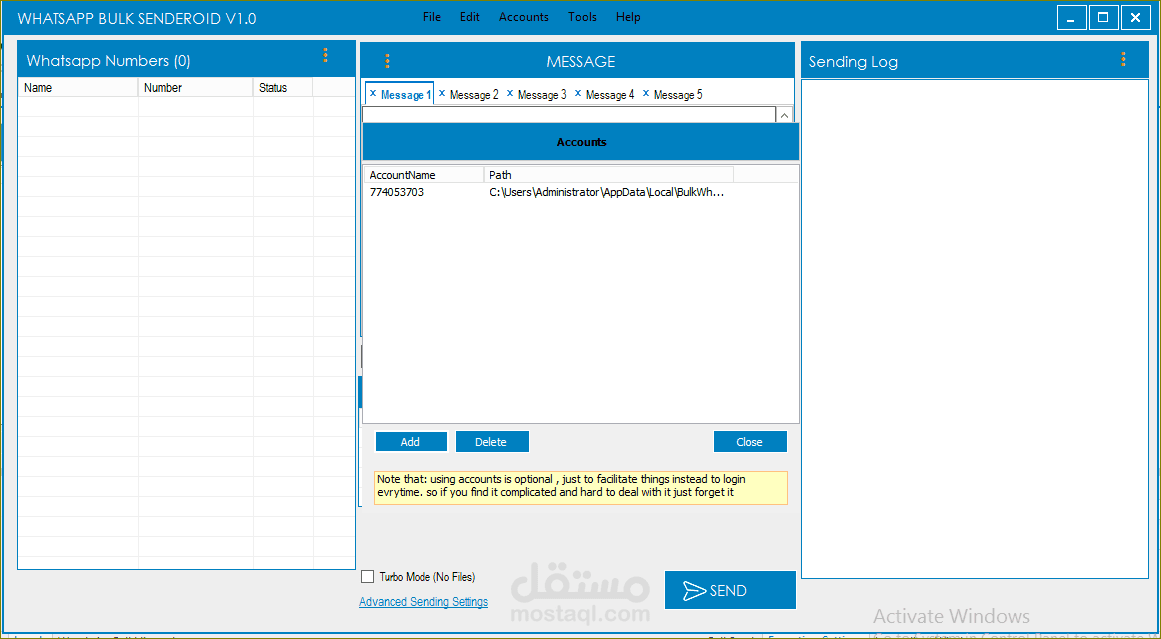Close the Message 1 tab with x
Viewport: 1161px width, 639px height.
pos(373,94)
